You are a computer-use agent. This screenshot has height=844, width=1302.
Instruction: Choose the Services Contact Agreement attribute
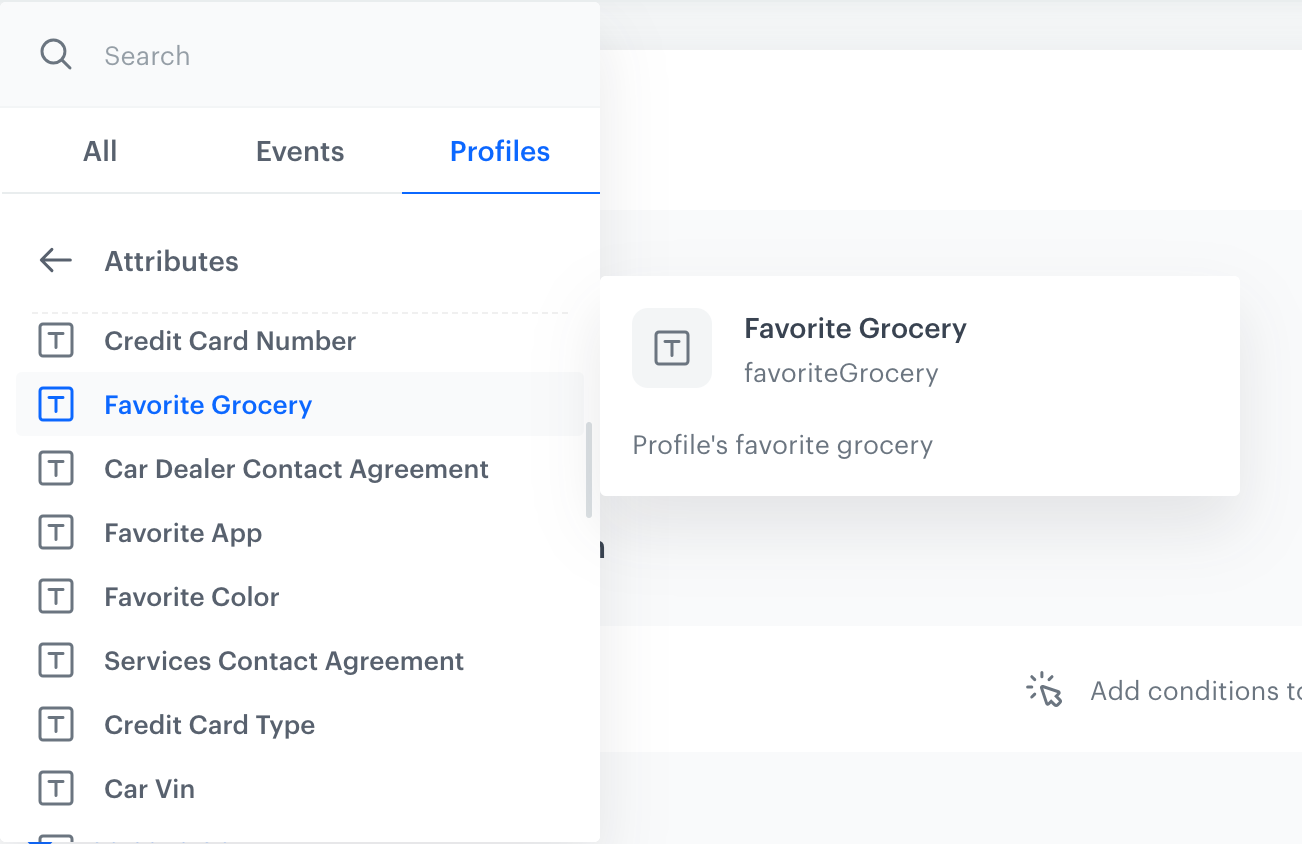point(283,660)
